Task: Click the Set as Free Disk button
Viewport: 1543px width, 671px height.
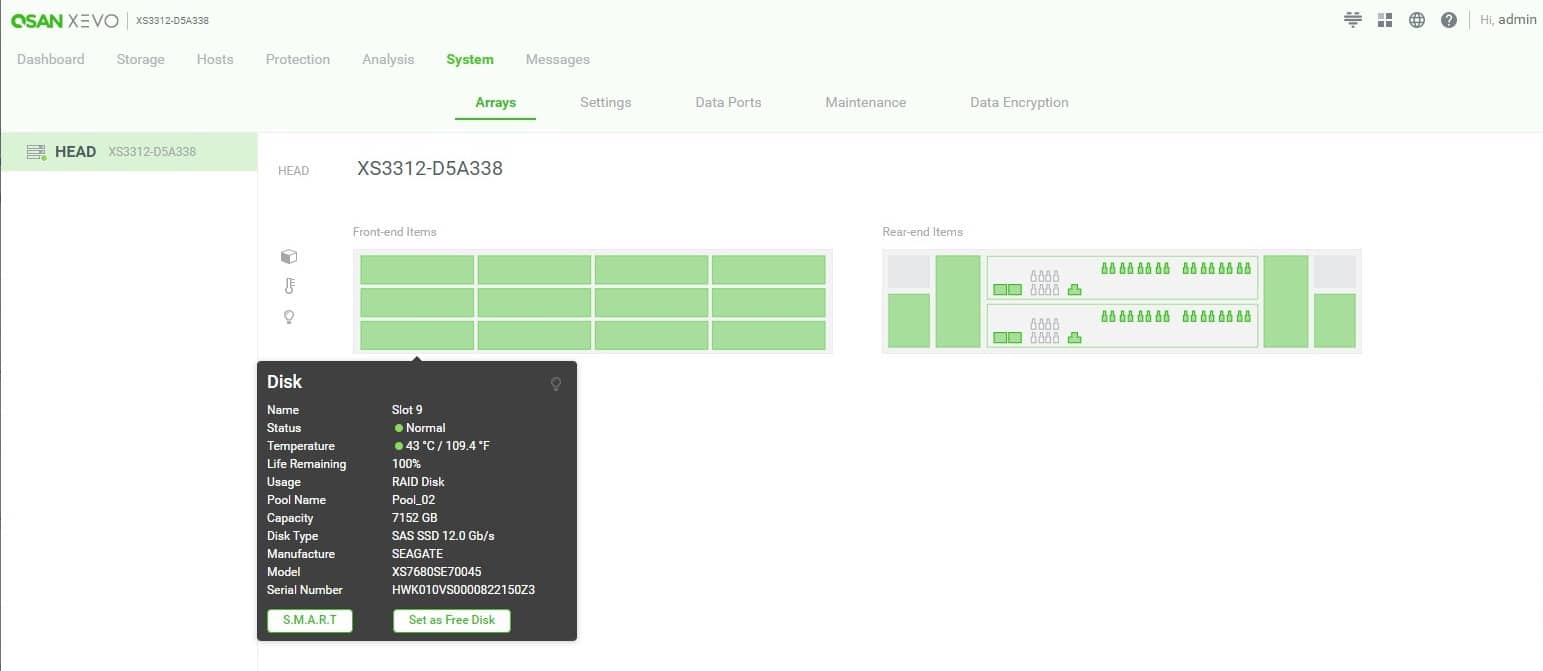Action: (452, 620)
